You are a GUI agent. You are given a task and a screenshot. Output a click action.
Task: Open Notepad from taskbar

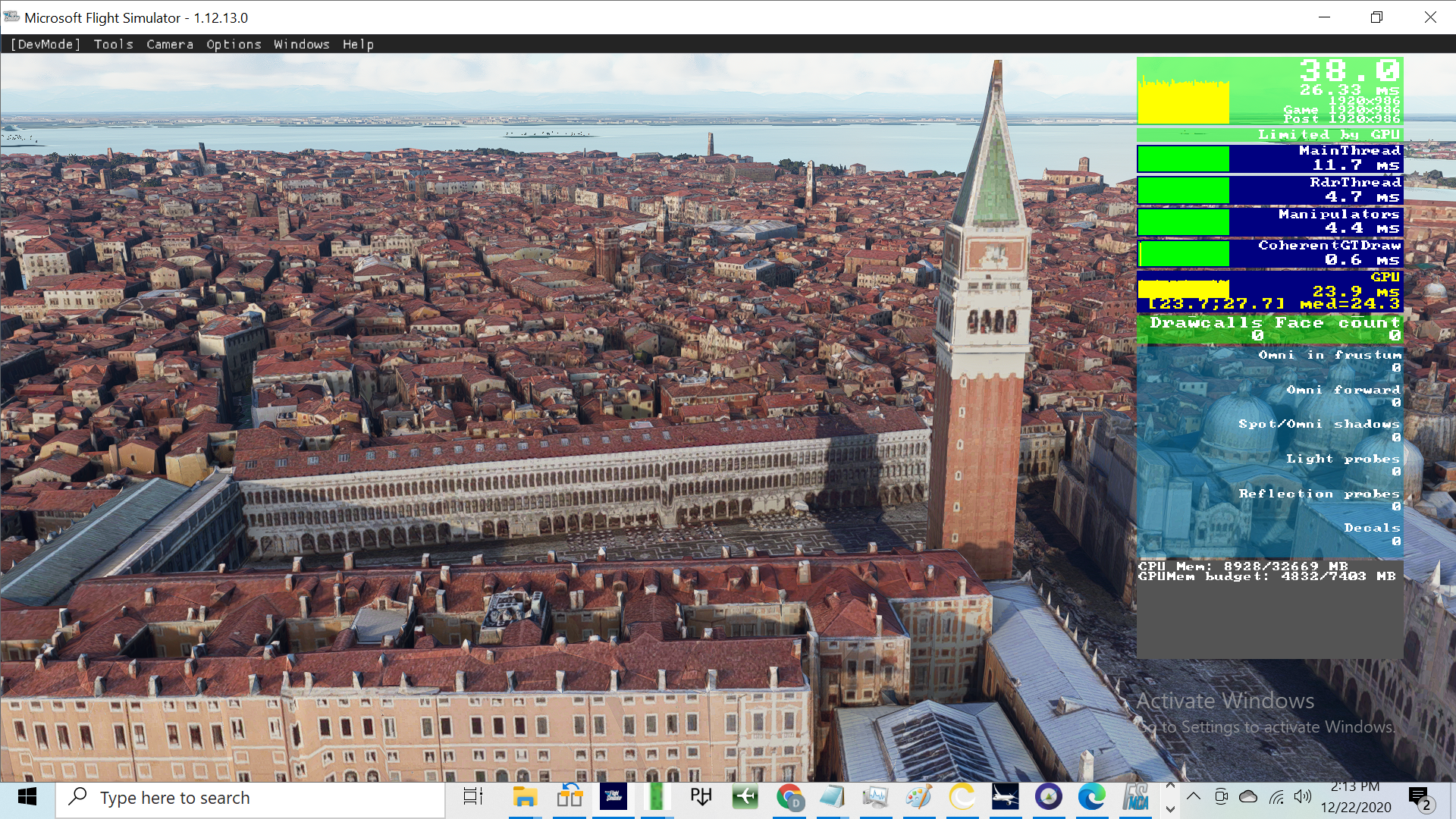[x=832, y=797]
